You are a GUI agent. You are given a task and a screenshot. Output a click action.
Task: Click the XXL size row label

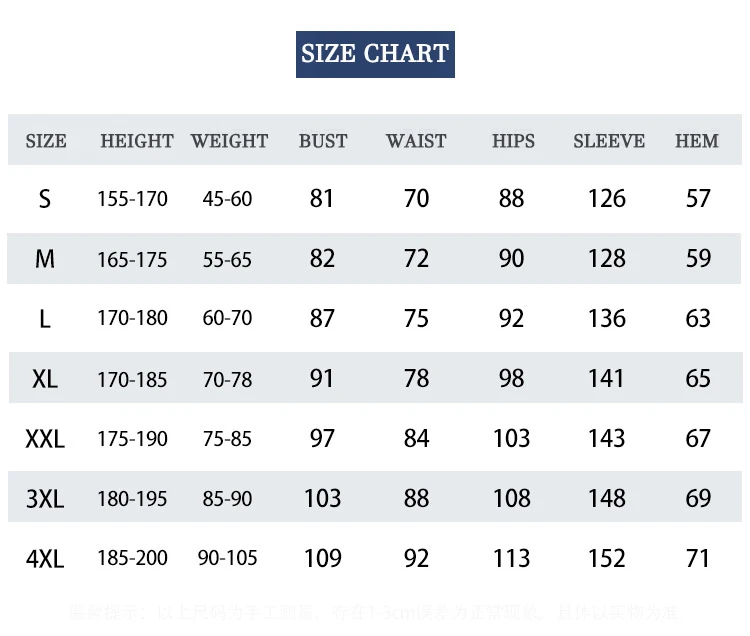tap(44, 439)
